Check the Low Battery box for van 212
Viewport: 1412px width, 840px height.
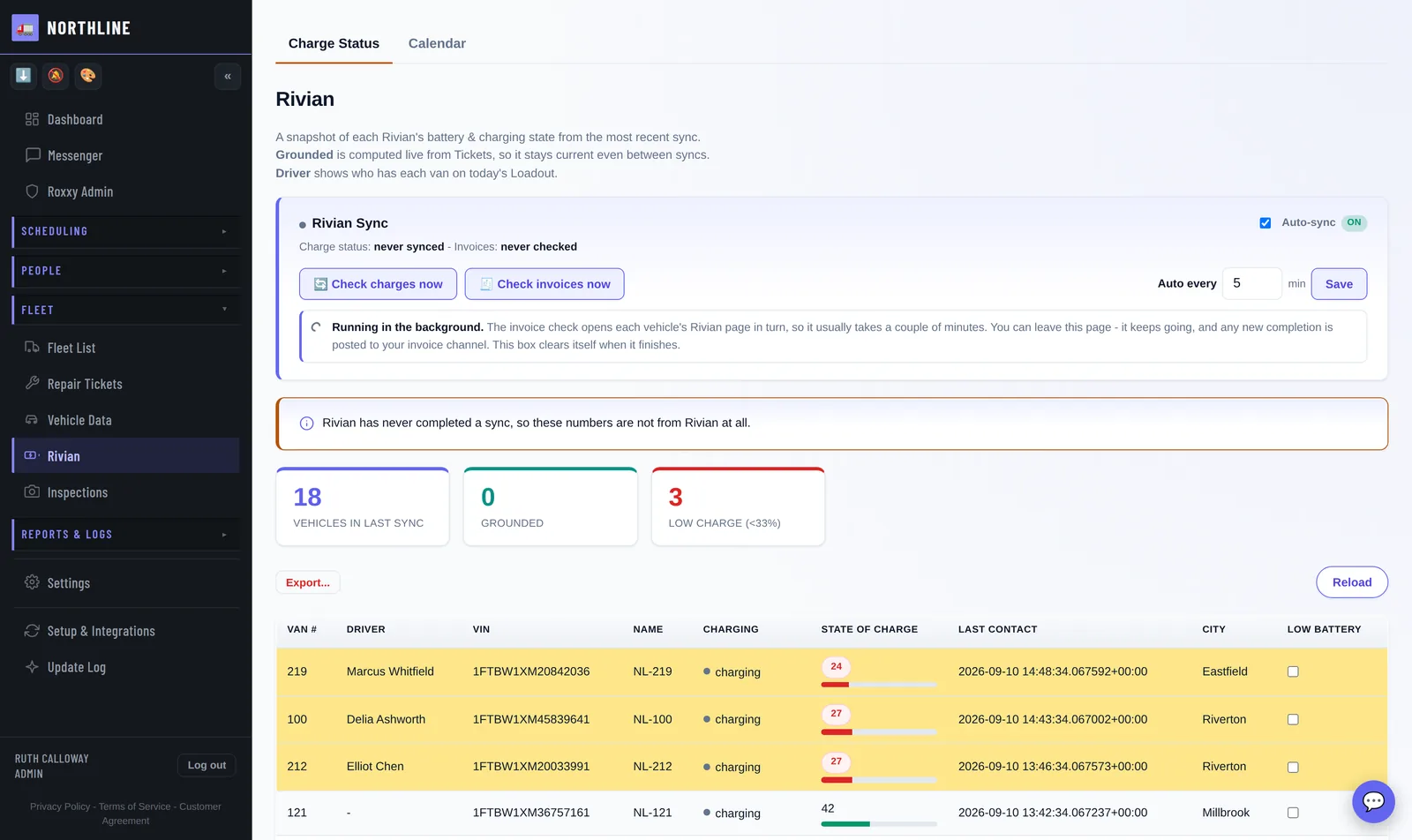click(1293, 767)
